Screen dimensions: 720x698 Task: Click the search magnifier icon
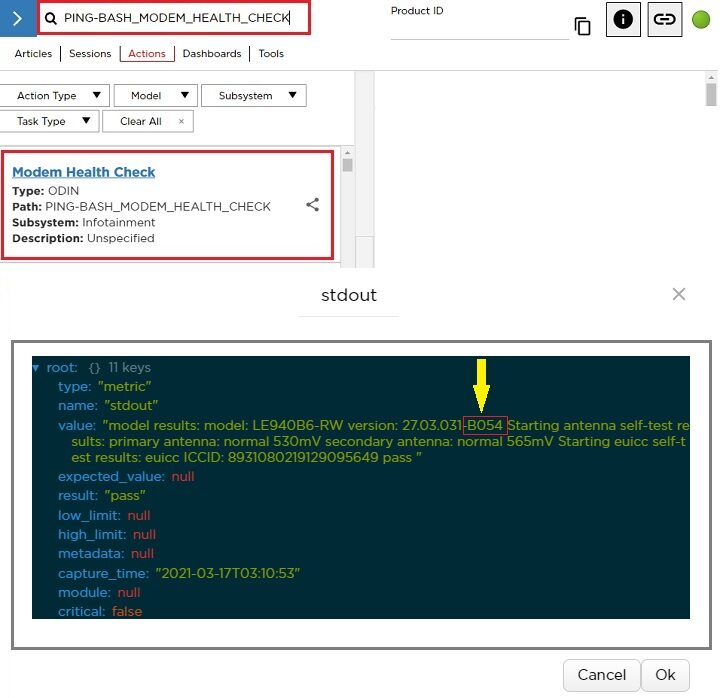[51, 18]
